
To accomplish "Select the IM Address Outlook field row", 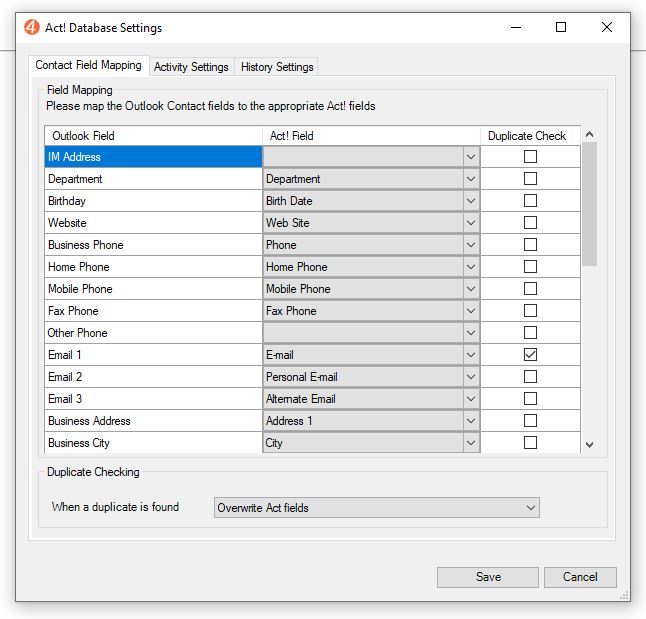I will tap(153, 157).
